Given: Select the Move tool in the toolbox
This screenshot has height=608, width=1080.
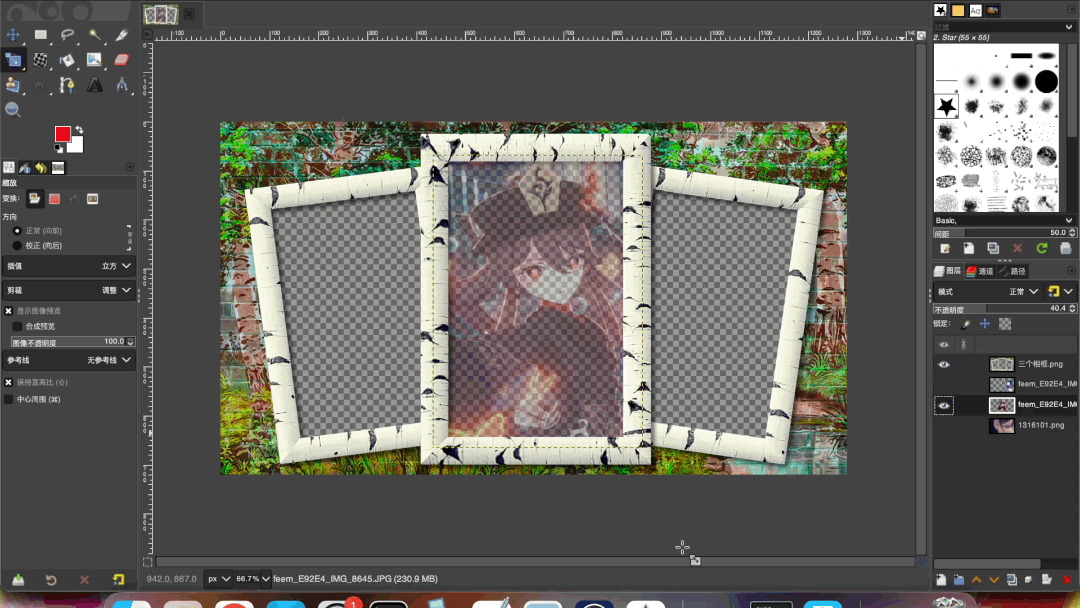Looking at the screenshot, I should (13, 34).
